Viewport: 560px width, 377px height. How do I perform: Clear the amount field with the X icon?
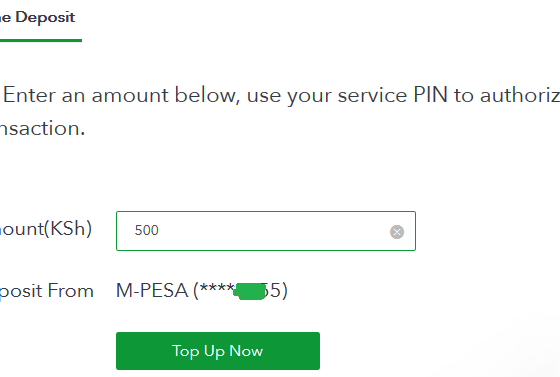pos(397,232)
